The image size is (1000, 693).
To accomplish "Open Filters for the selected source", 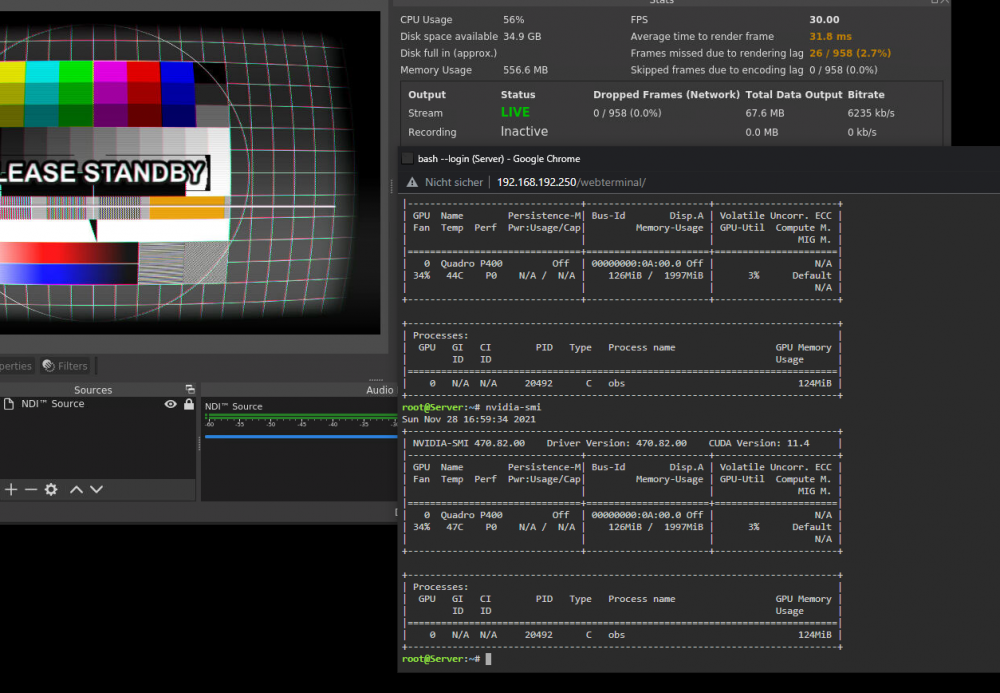I will coord(65,366).
